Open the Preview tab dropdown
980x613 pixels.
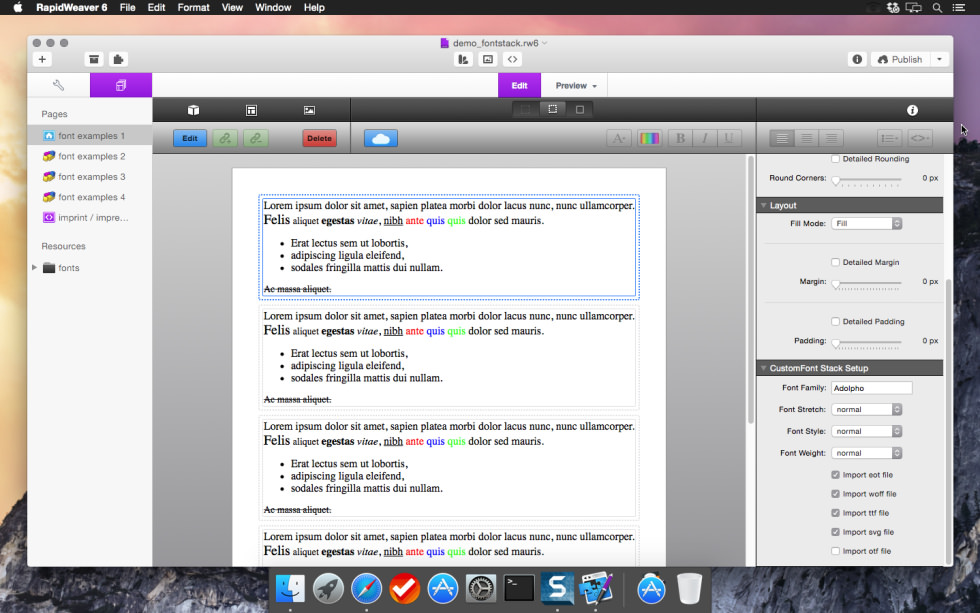click(576, 86)
